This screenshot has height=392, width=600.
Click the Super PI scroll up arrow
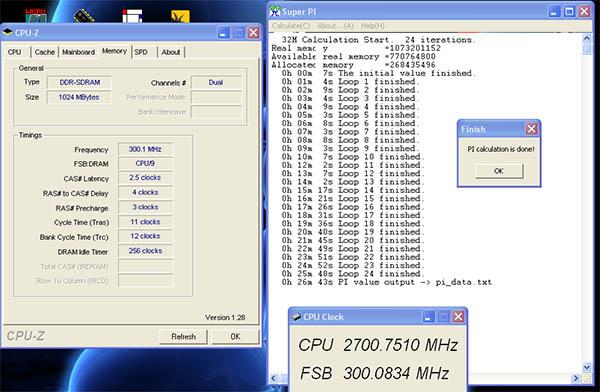(587, 38)
